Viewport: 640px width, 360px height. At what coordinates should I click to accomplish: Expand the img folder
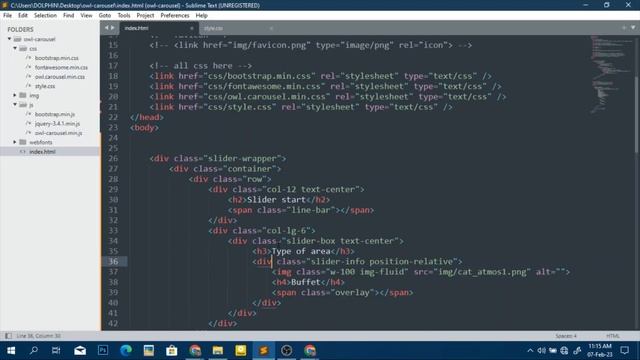coord(15,96)
